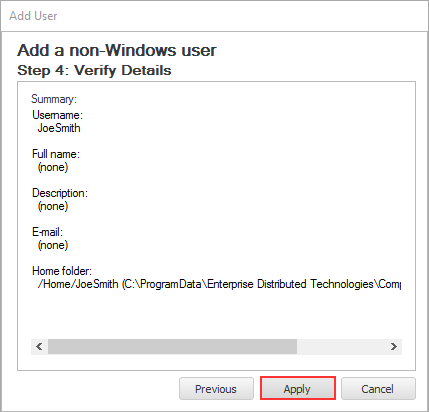This screenshot has width=429, height=412.
Task: Click (none) value under Full name
Action: [x=53, y=167]
